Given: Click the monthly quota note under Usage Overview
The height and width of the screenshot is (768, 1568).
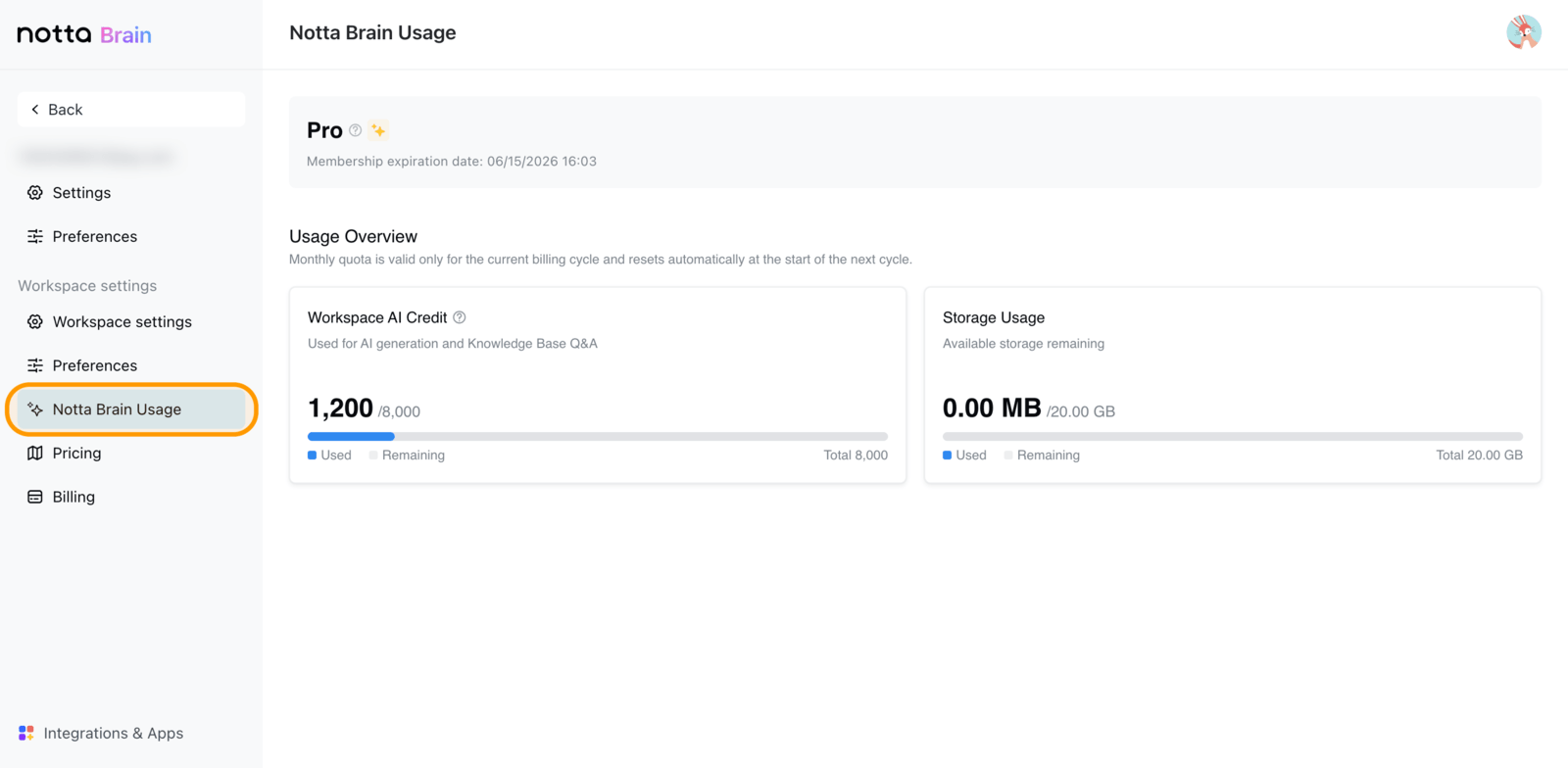Looking at the screenshot, I should coord(601,260).
